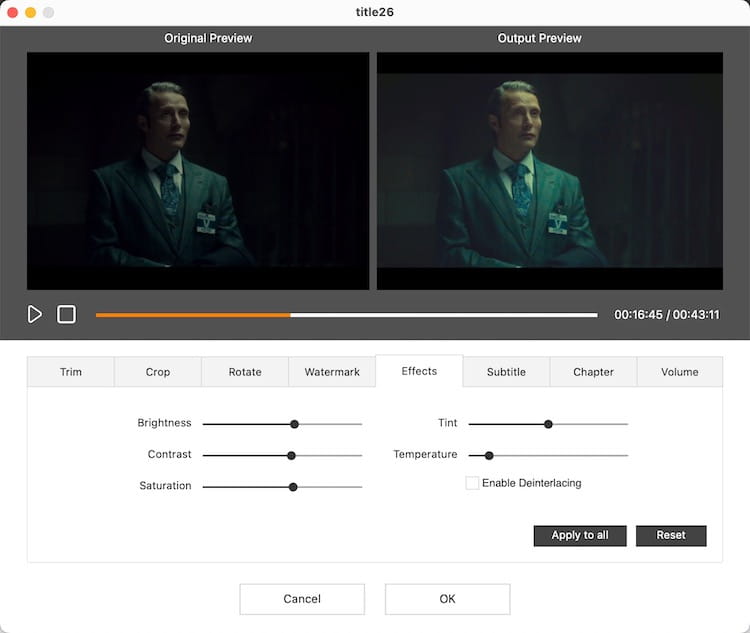Switch to the Chapter tab
750x633 pixels.
click(x=593, y=372)
